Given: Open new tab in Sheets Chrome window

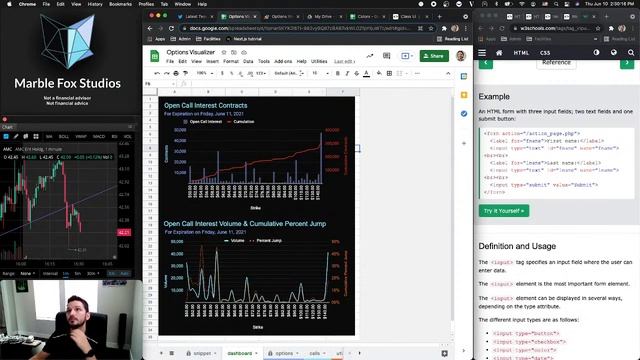Looking at the screenshot, I should (440, 17).
